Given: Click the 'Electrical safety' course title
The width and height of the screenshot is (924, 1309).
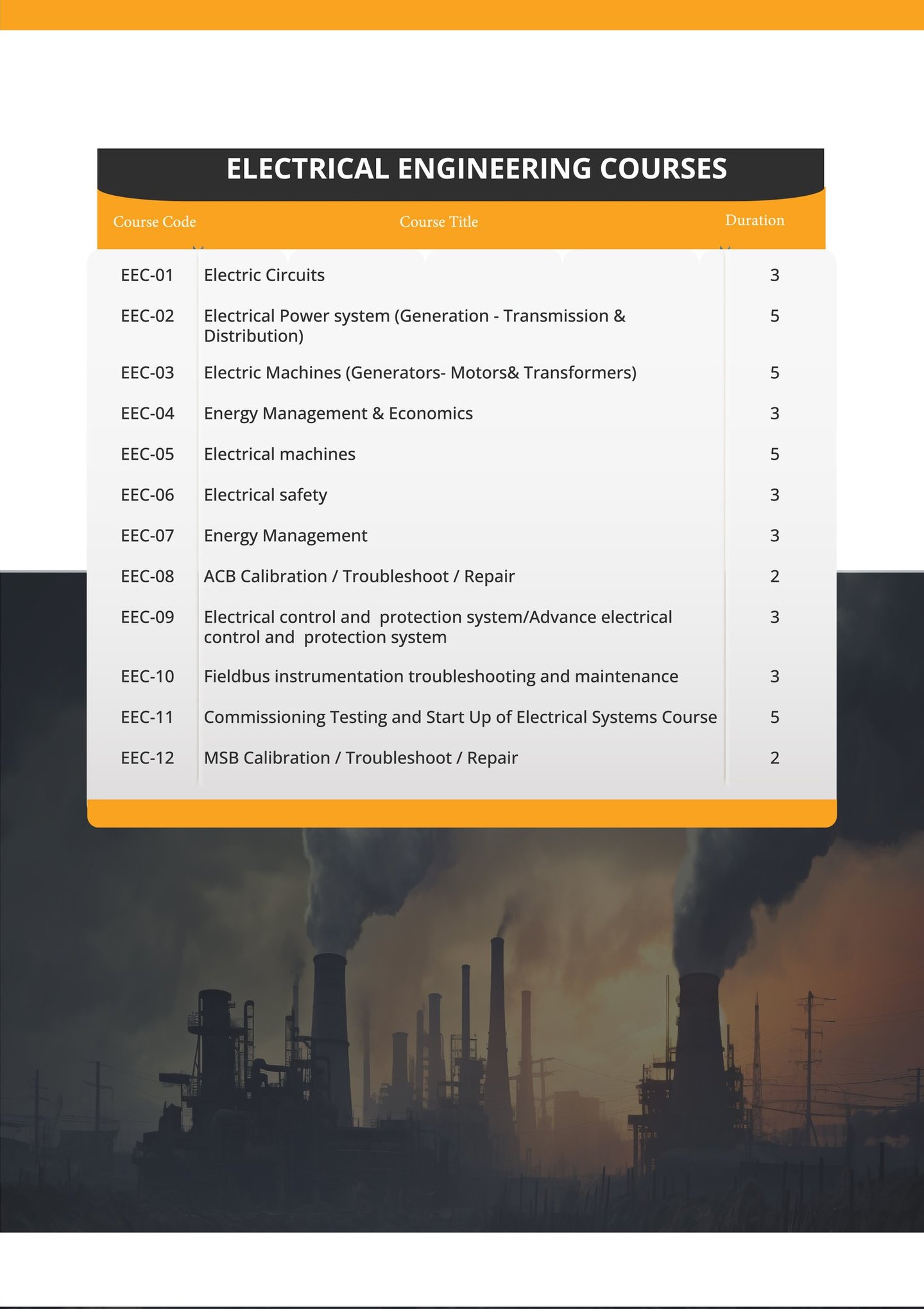Looking at the screenshot, I should pyautogui.click(x=266, y=496).
